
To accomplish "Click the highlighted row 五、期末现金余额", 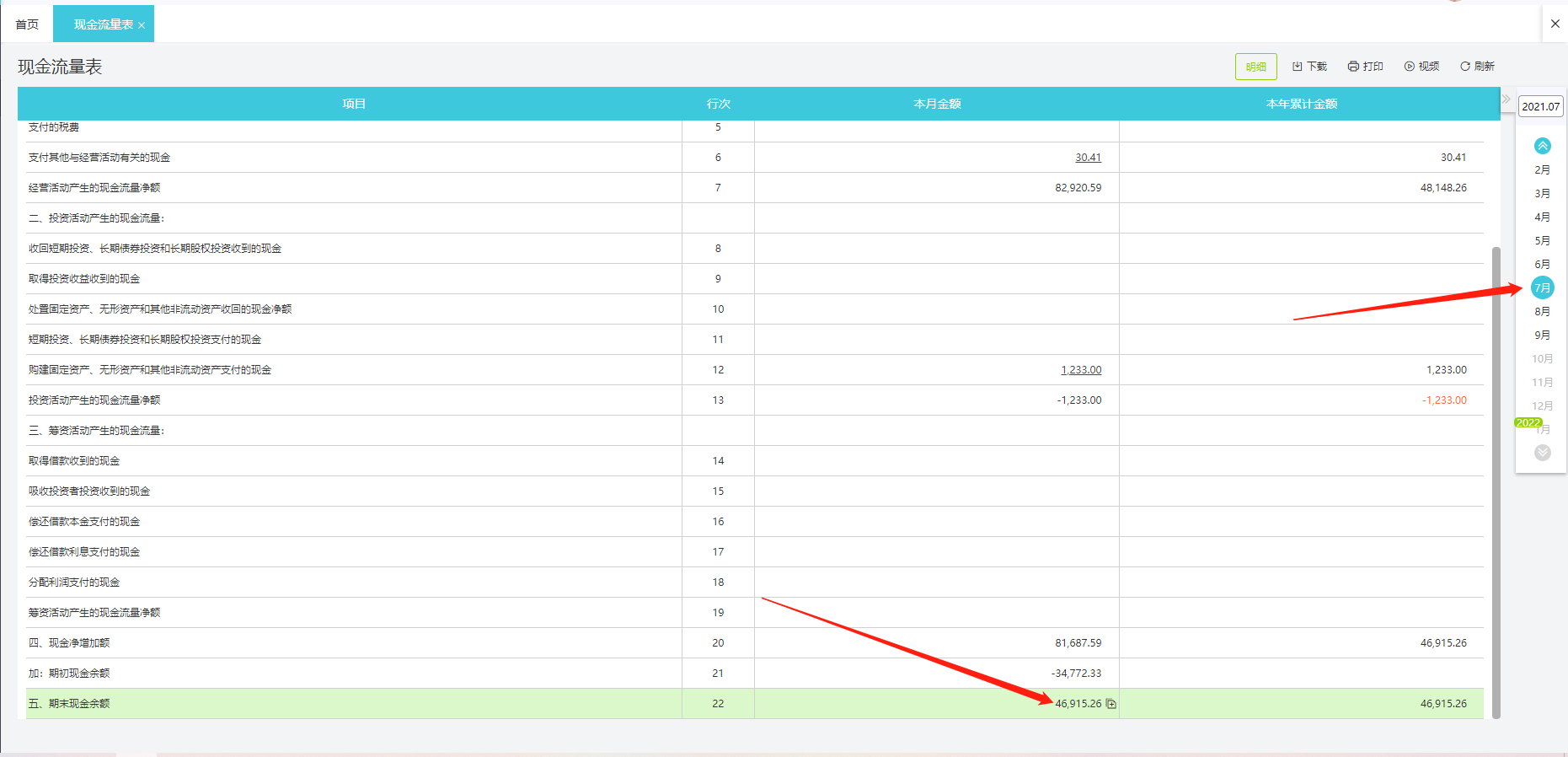I will click(x=755, y=704).
